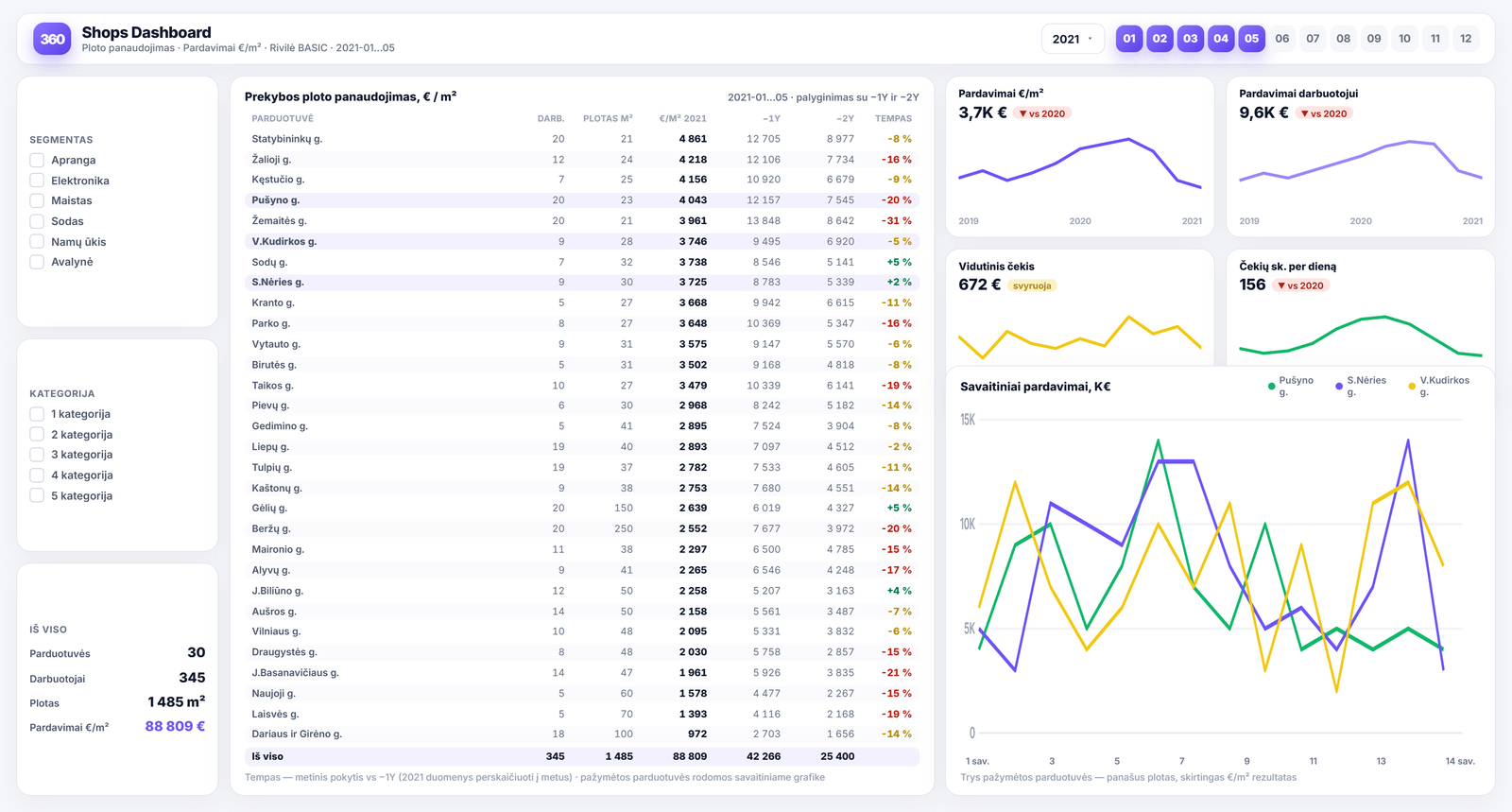Open the Pardavimai €/m² sparkline chart

(x=1080, y=163)
